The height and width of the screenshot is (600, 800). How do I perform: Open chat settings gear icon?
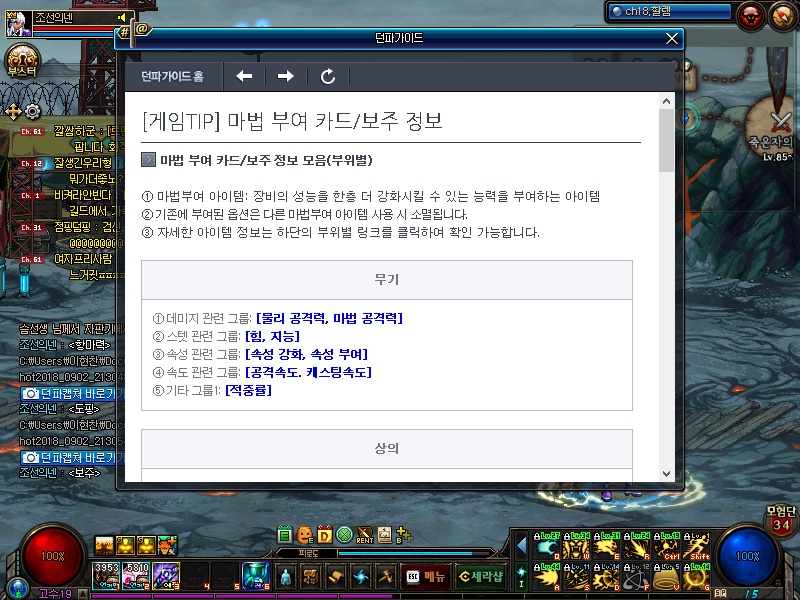32,111
